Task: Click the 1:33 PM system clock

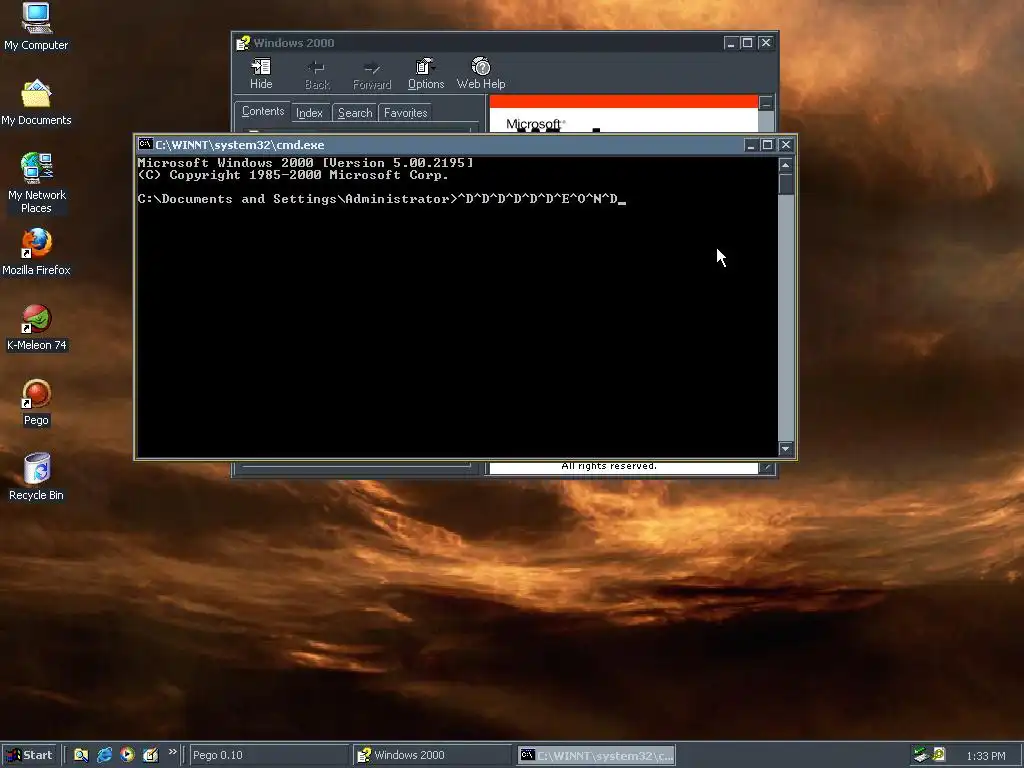Action: 985,756
